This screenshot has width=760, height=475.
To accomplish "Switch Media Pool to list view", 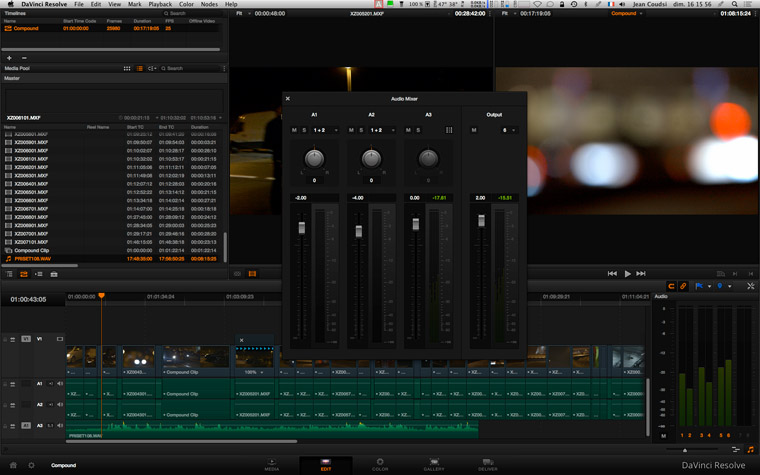I will click(x=140, y=69).
